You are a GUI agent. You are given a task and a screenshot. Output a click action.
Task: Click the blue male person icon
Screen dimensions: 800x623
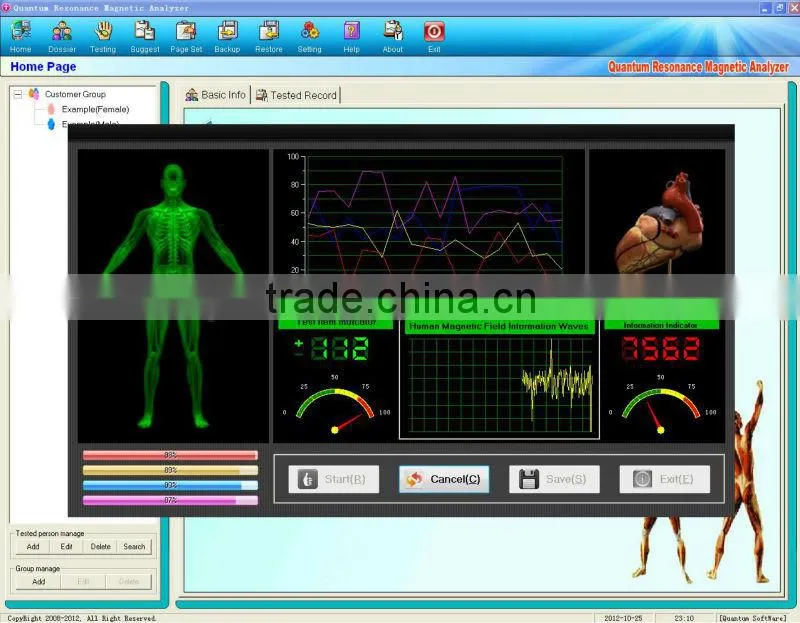[x=51, y=123]
